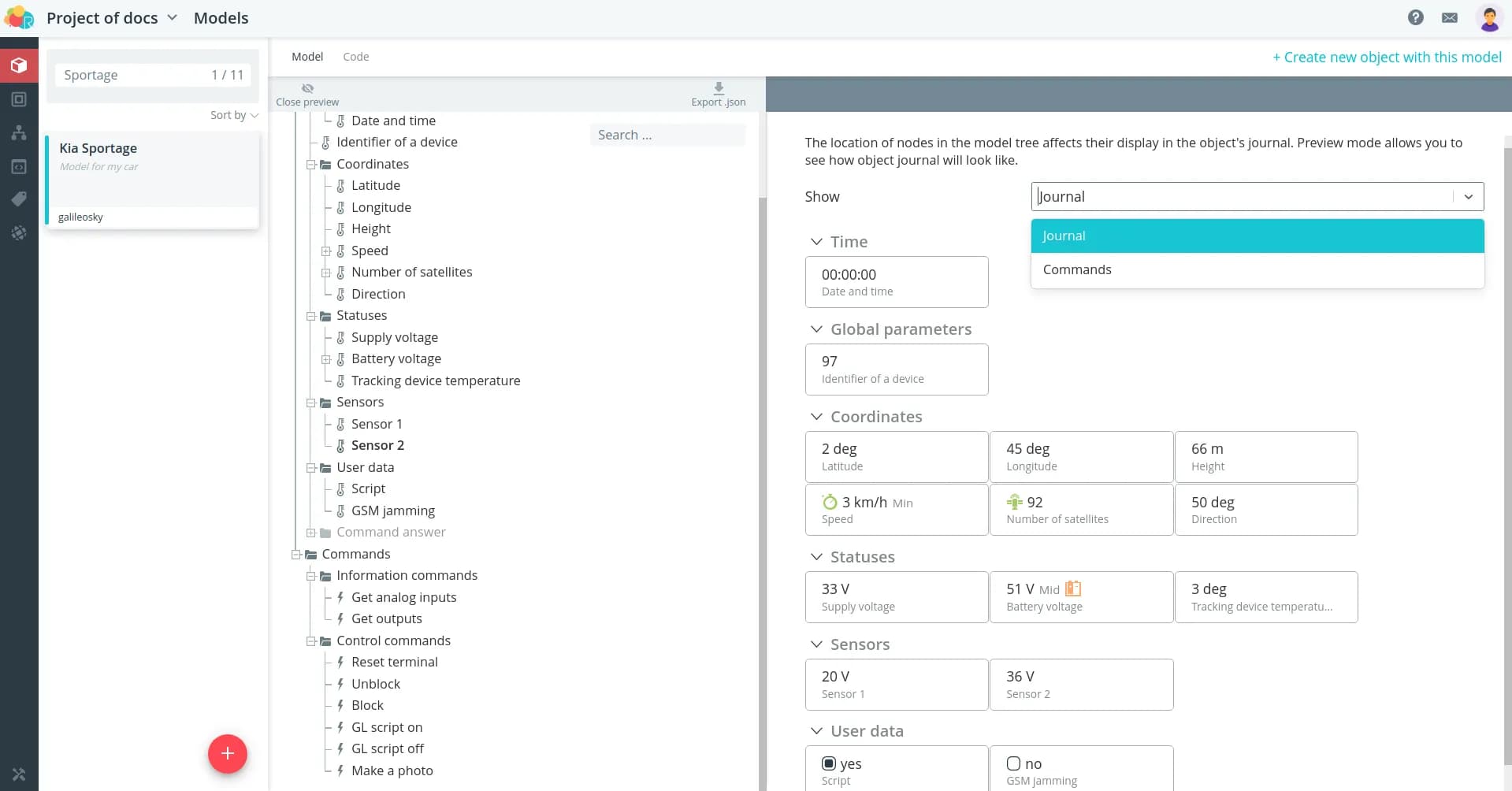Open the Project of docs selector

[111, 18]
